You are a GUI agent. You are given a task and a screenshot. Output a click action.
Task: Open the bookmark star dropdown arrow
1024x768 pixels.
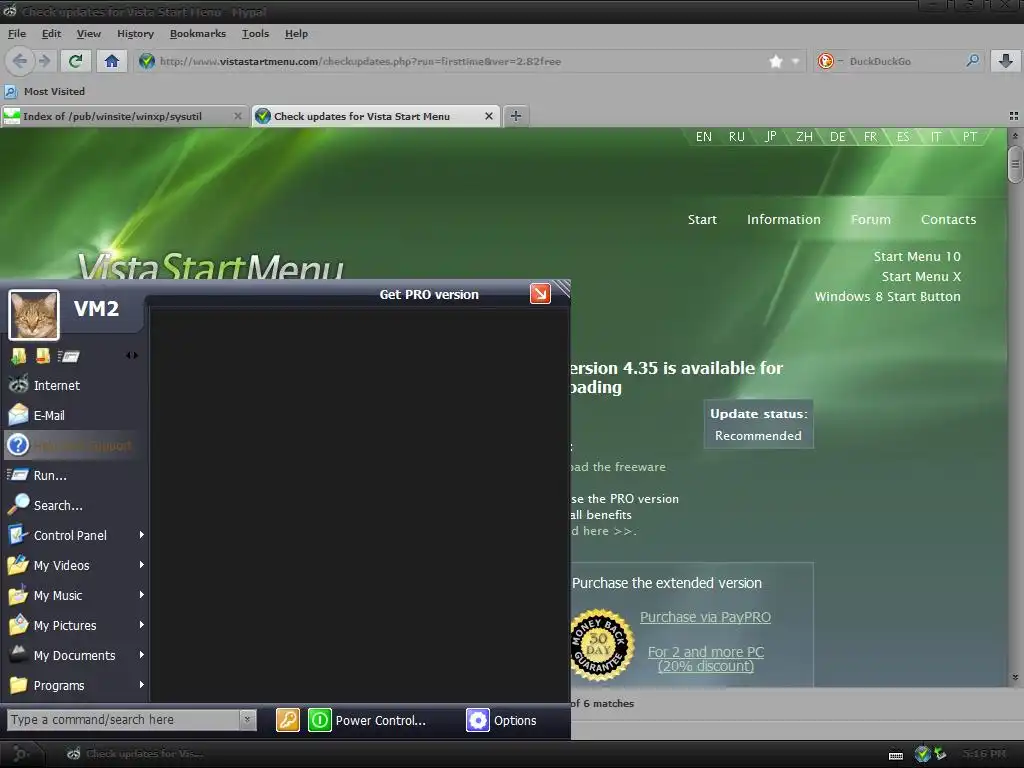[795, 61]
